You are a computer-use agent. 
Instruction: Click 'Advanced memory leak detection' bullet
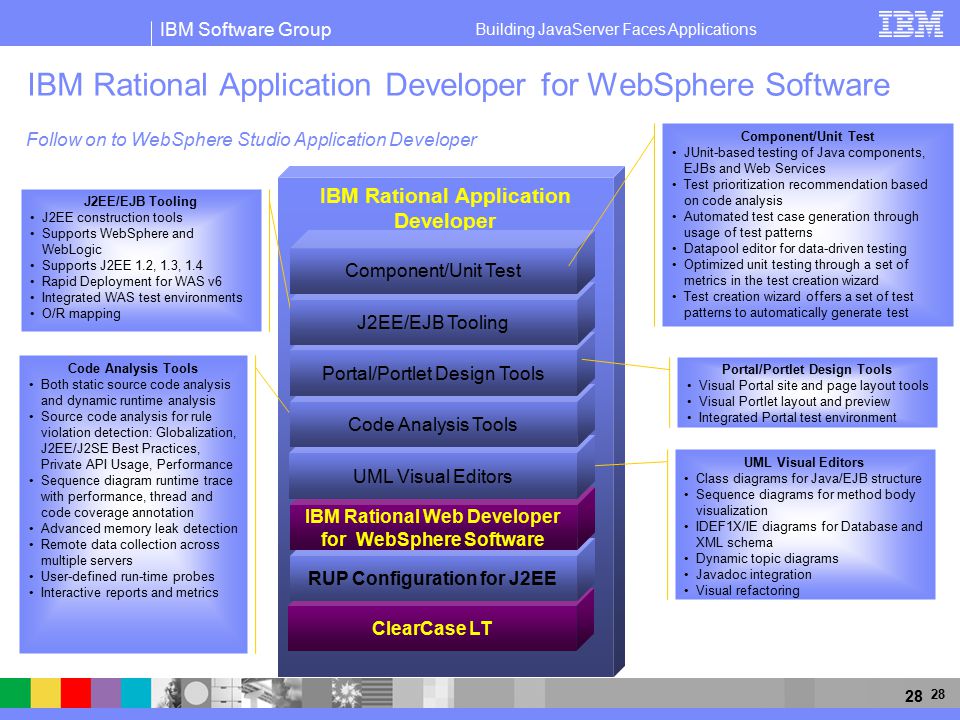139,528
